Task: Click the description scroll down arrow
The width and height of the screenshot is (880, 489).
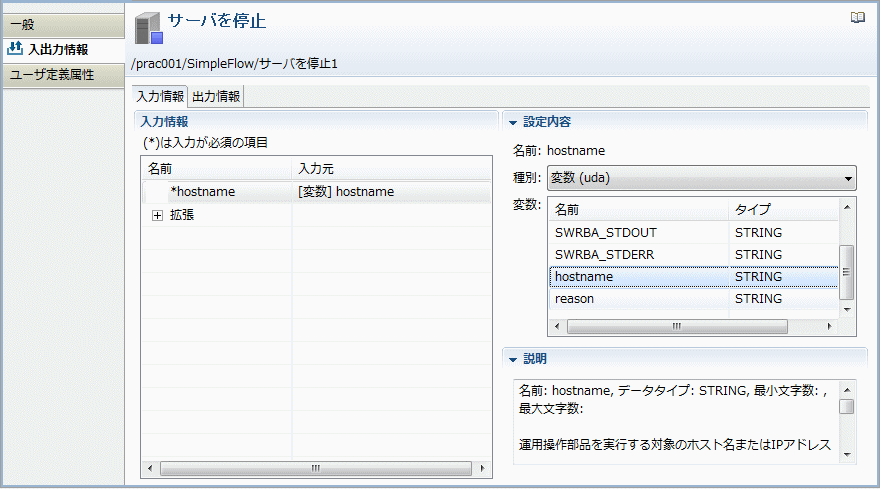Action: (847, 455)
